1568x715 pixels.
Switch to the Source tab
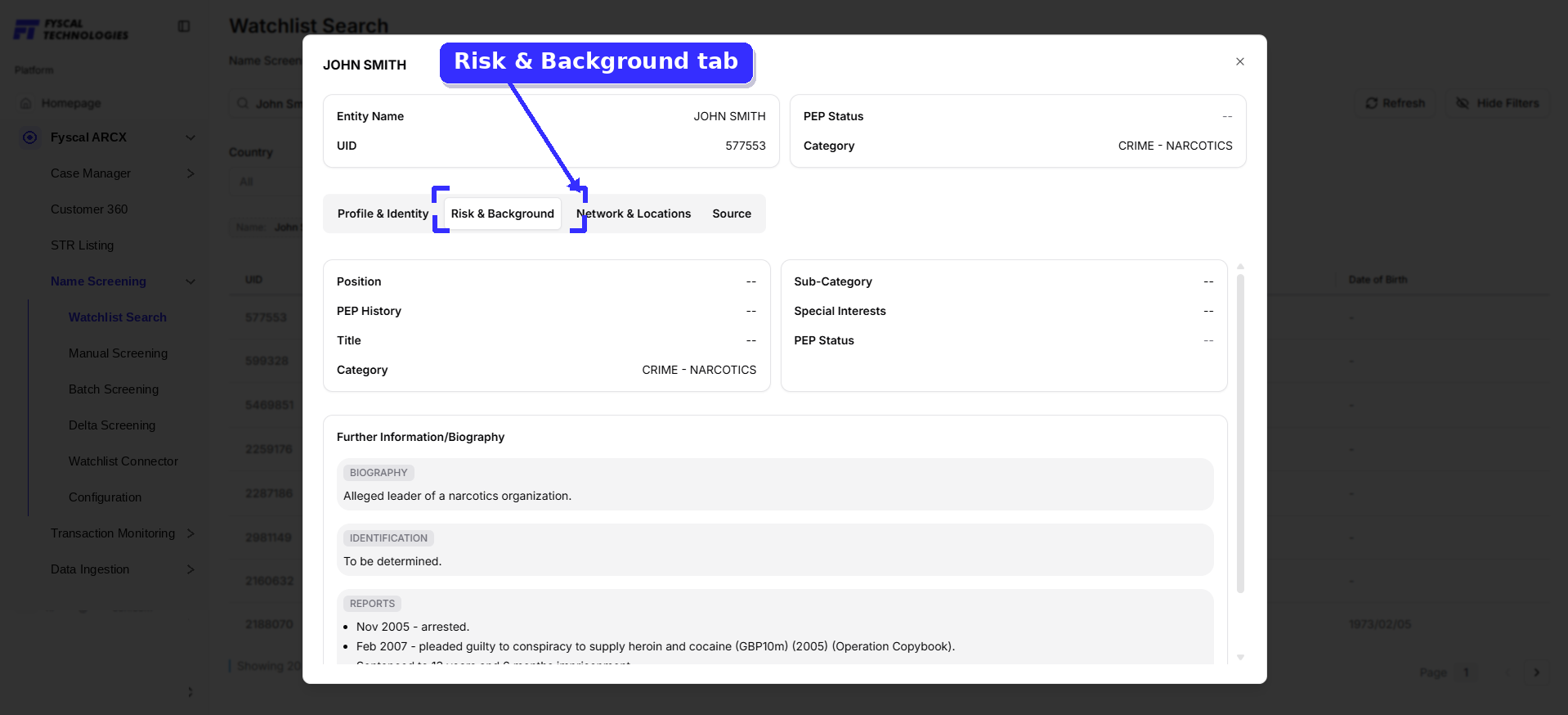point(732,214)
